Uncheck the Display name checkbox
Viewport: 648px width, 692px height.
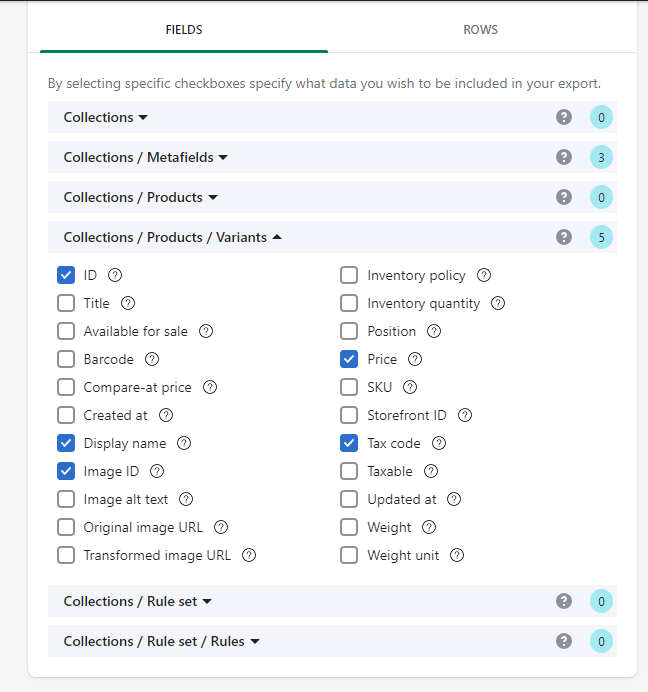pos(66,443)
